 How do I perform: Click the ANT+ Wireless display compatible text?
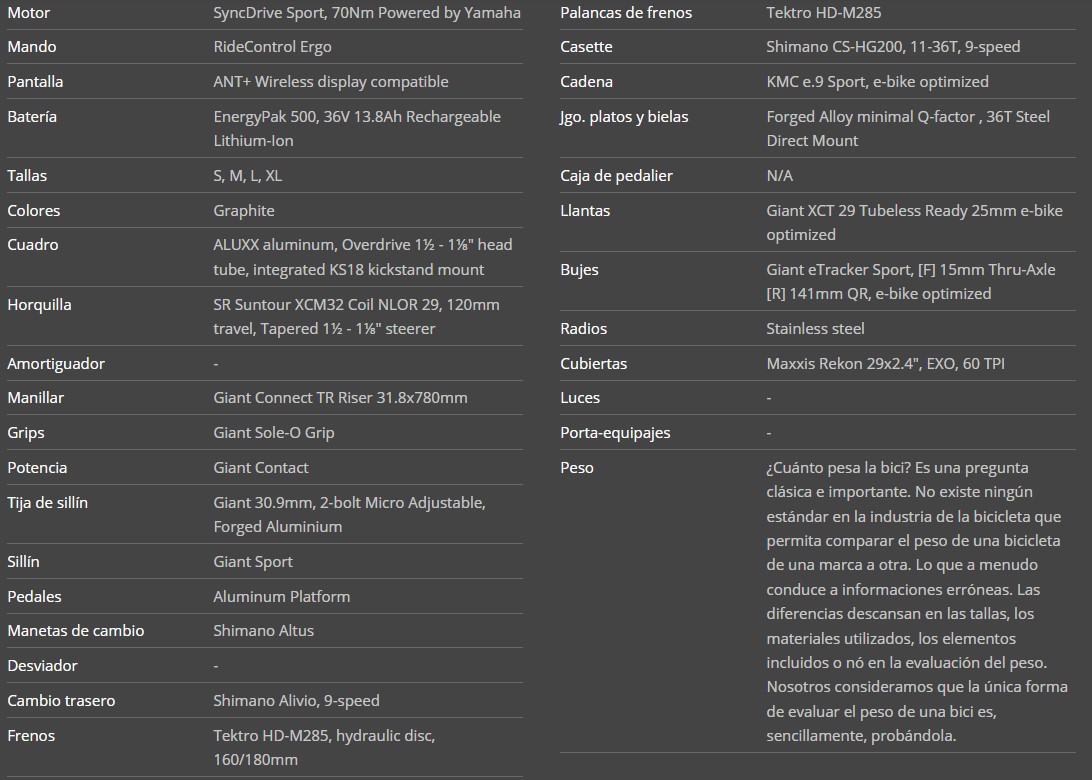tap(330, 82)
